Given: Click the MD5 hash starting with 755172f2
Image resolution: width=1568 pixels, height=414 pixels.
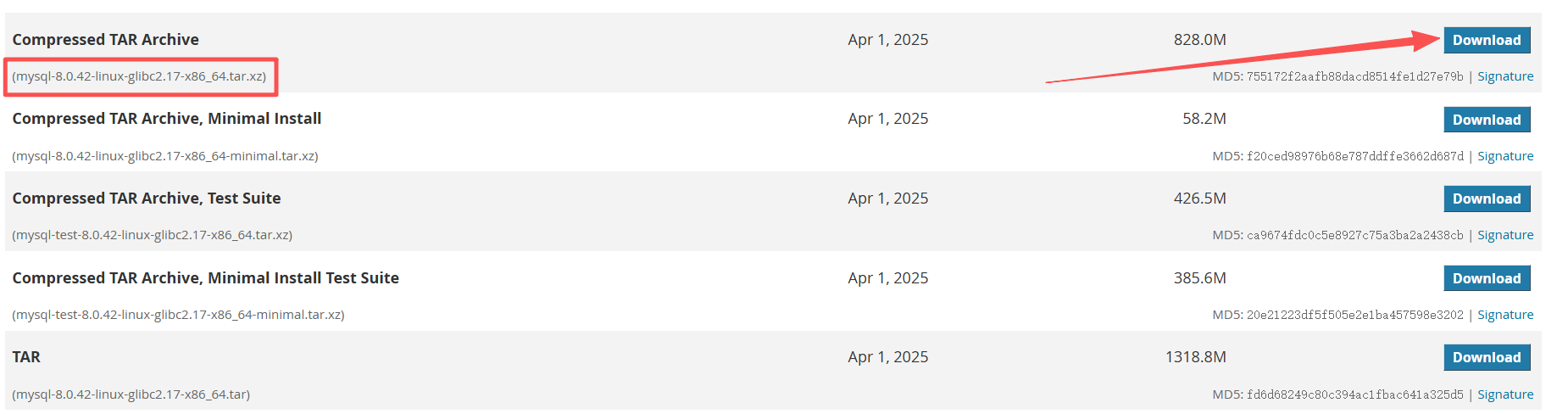Looking at the screenshot, I should pos(1354,76).
